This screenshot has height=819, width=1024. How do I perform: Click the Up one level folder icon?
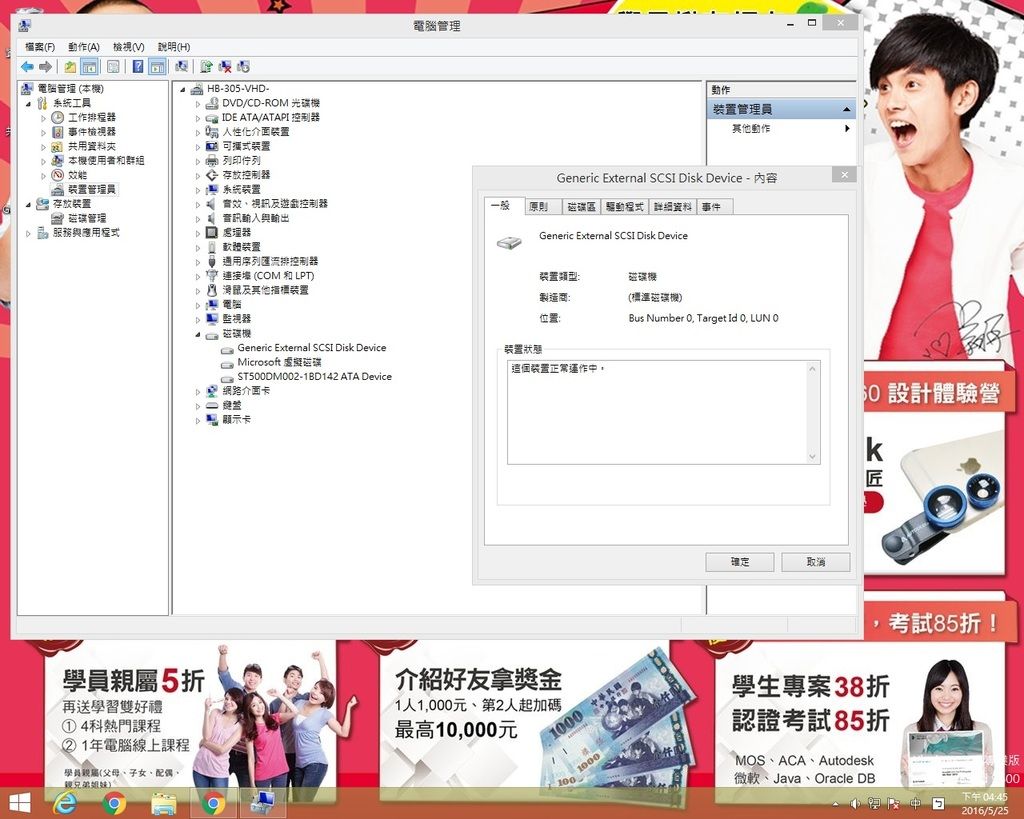70,67
